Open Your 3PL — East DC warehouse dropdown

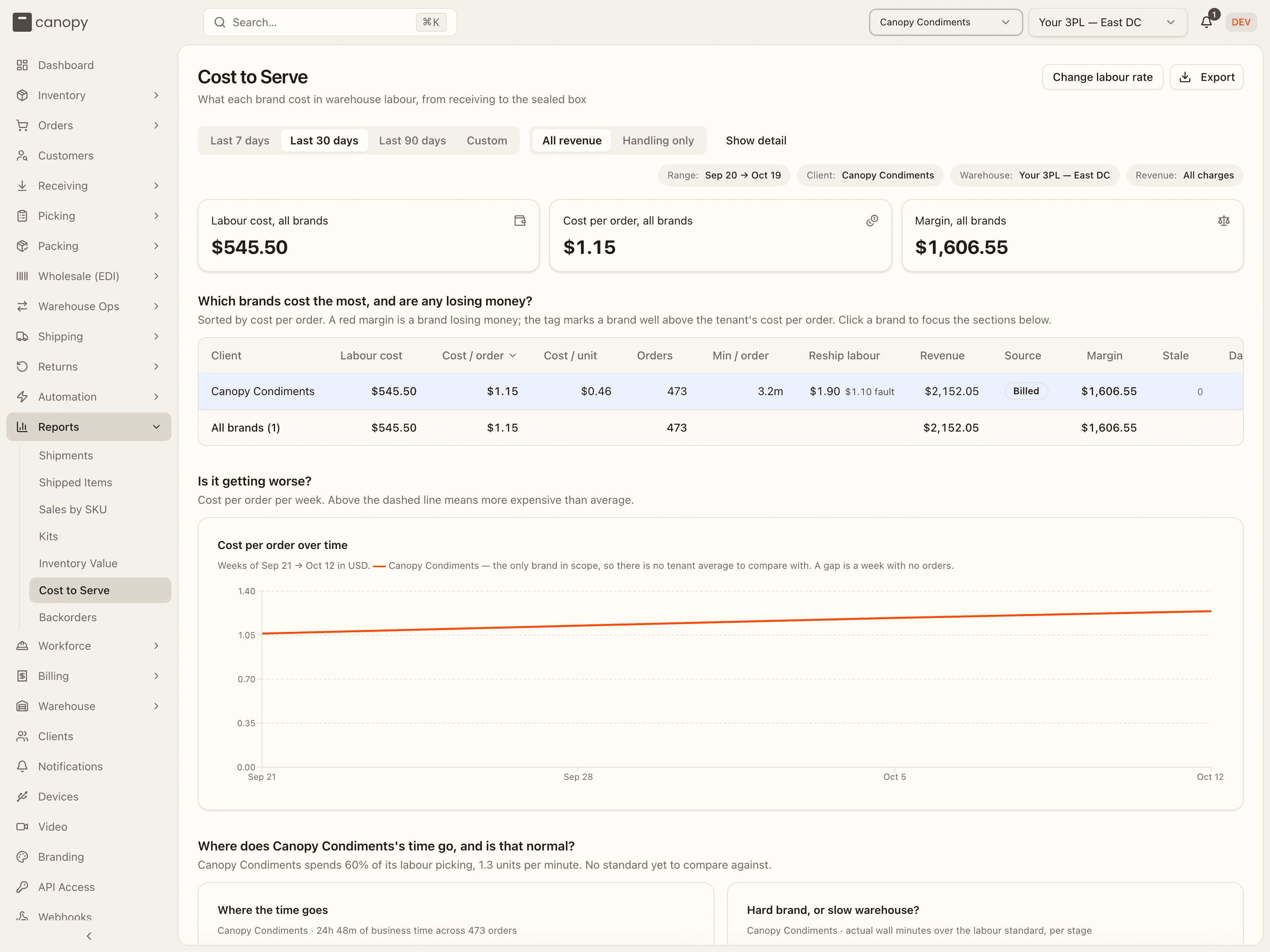[x=1108, y=22]
